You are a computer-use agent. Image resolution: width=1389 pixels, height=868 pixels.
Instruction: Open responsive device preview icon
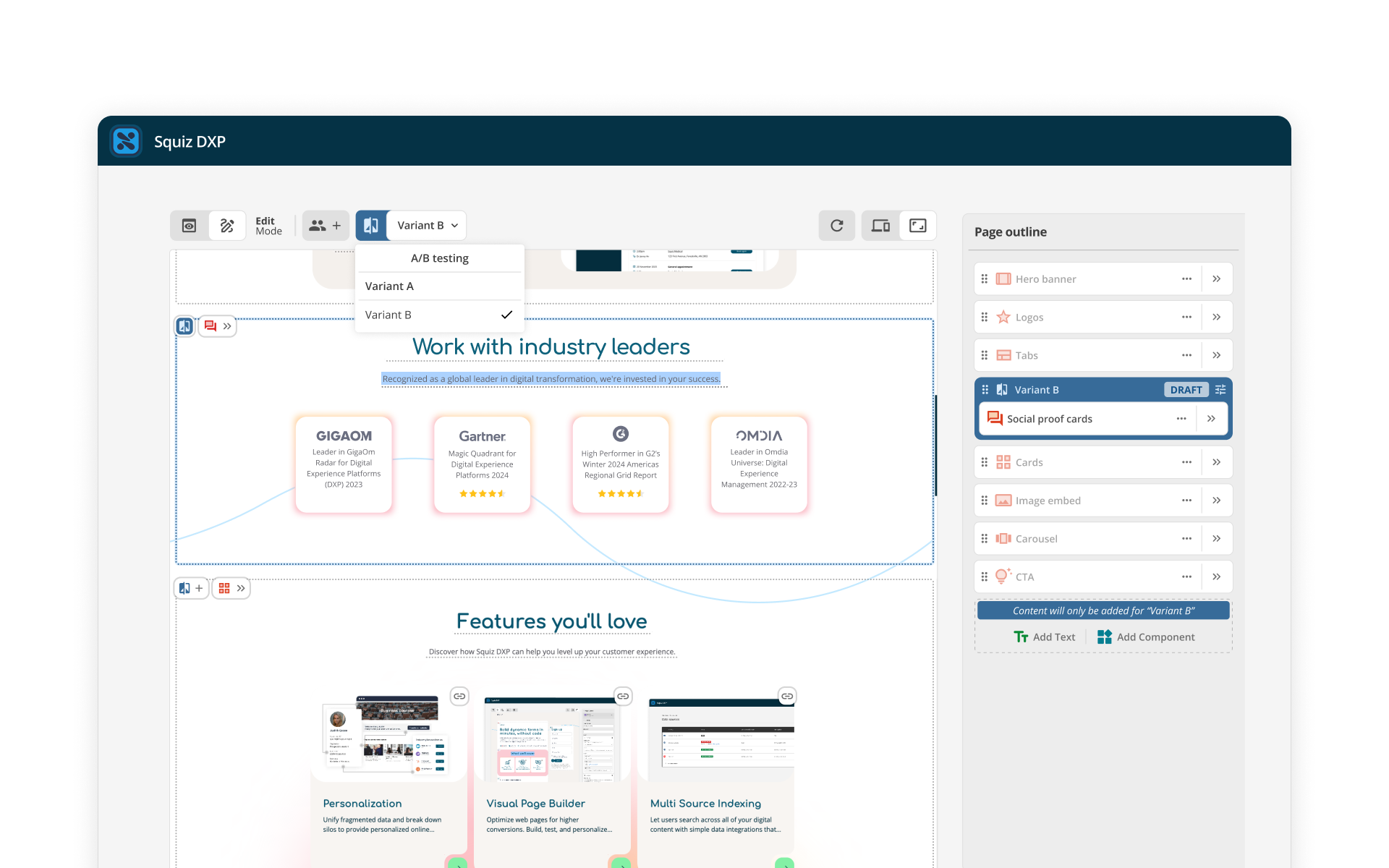click(880, 226)
